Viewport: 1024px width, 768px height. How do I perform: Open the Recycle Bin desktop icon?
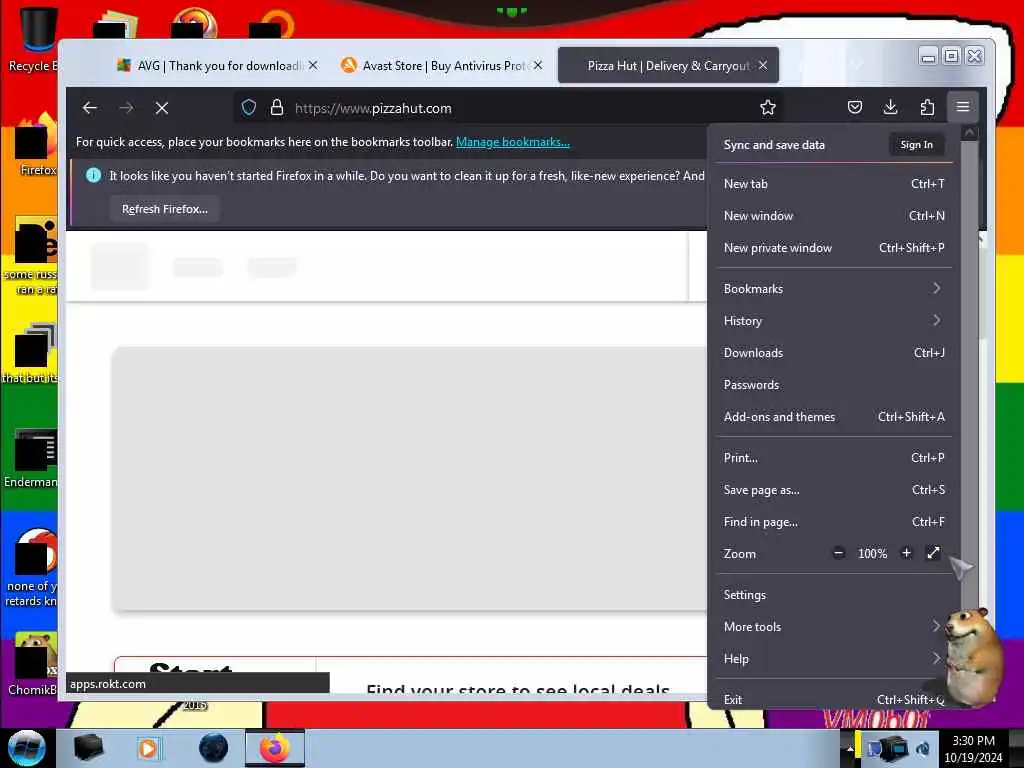click(33, 39)
